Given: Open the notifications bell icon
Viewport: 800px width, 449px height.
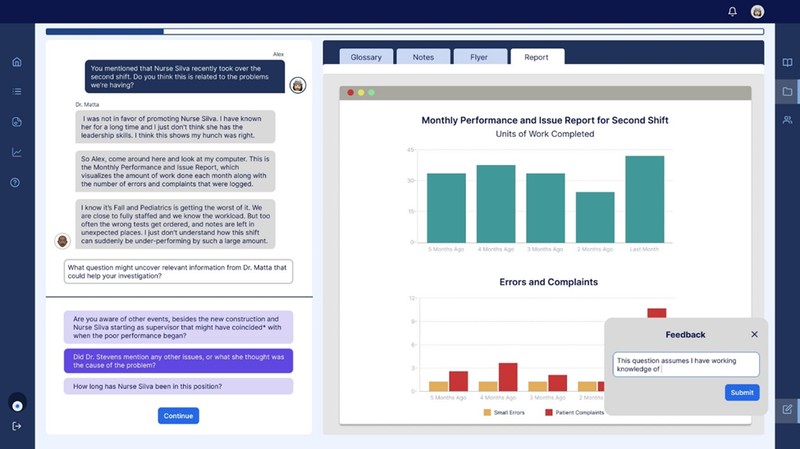Looking at the screenshot, I should [732, 11].
